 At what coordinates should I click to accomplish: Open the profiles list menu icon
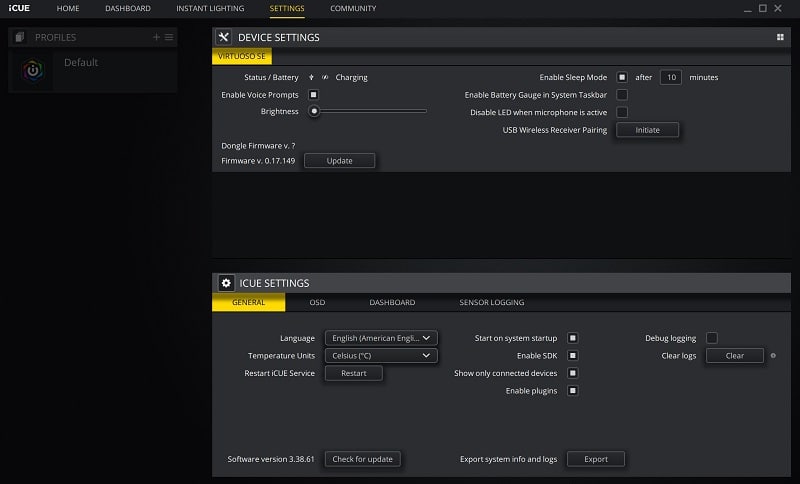point(169,37)
